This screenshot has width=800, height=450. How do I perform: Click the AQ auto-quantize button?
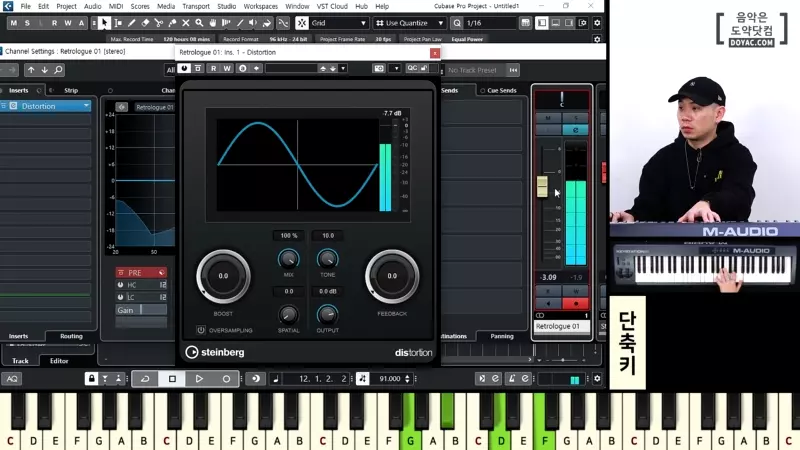12,379
